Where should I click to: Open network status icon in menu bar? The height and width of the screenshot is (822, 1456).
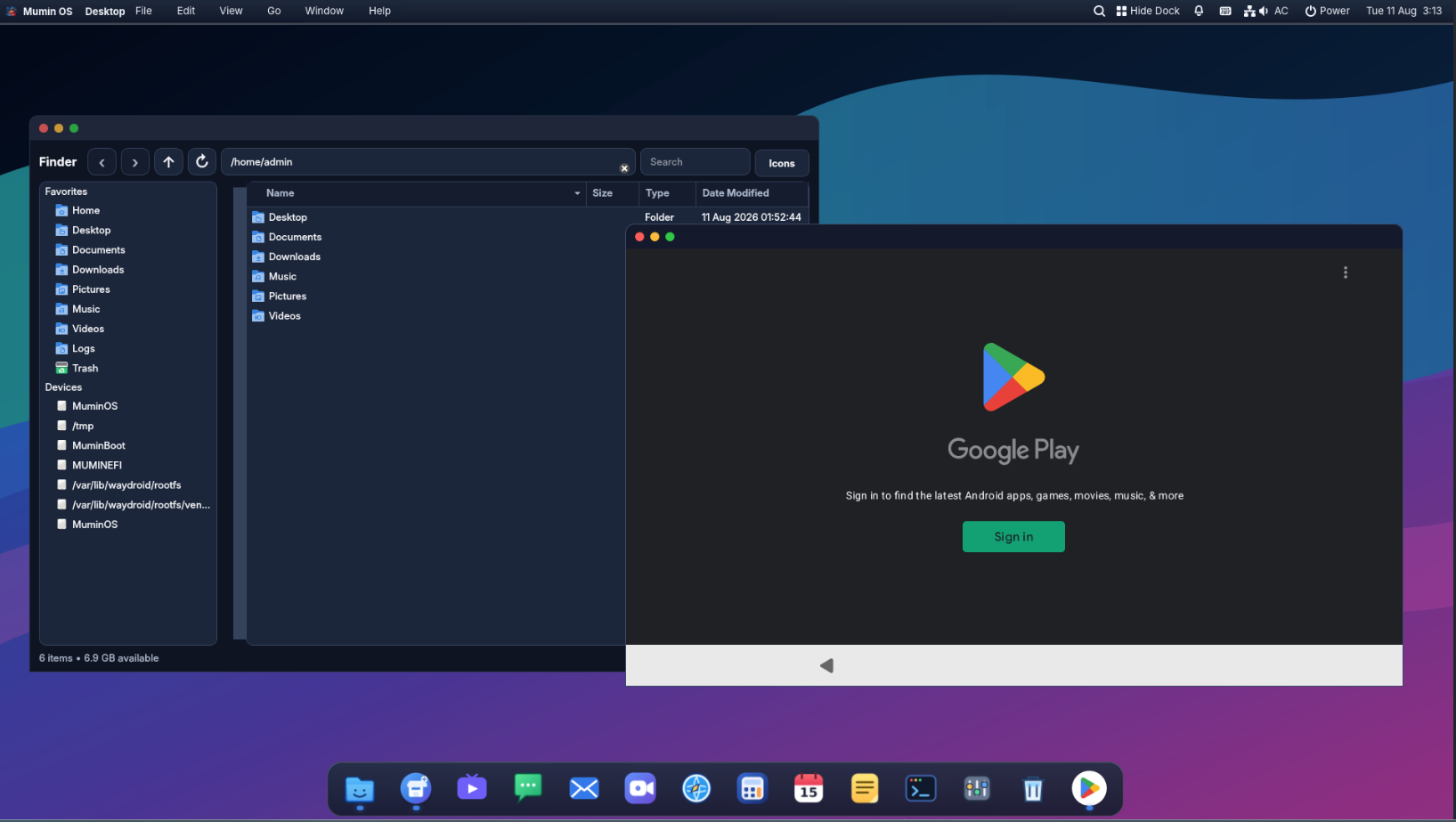click(x=1249, y=11)
